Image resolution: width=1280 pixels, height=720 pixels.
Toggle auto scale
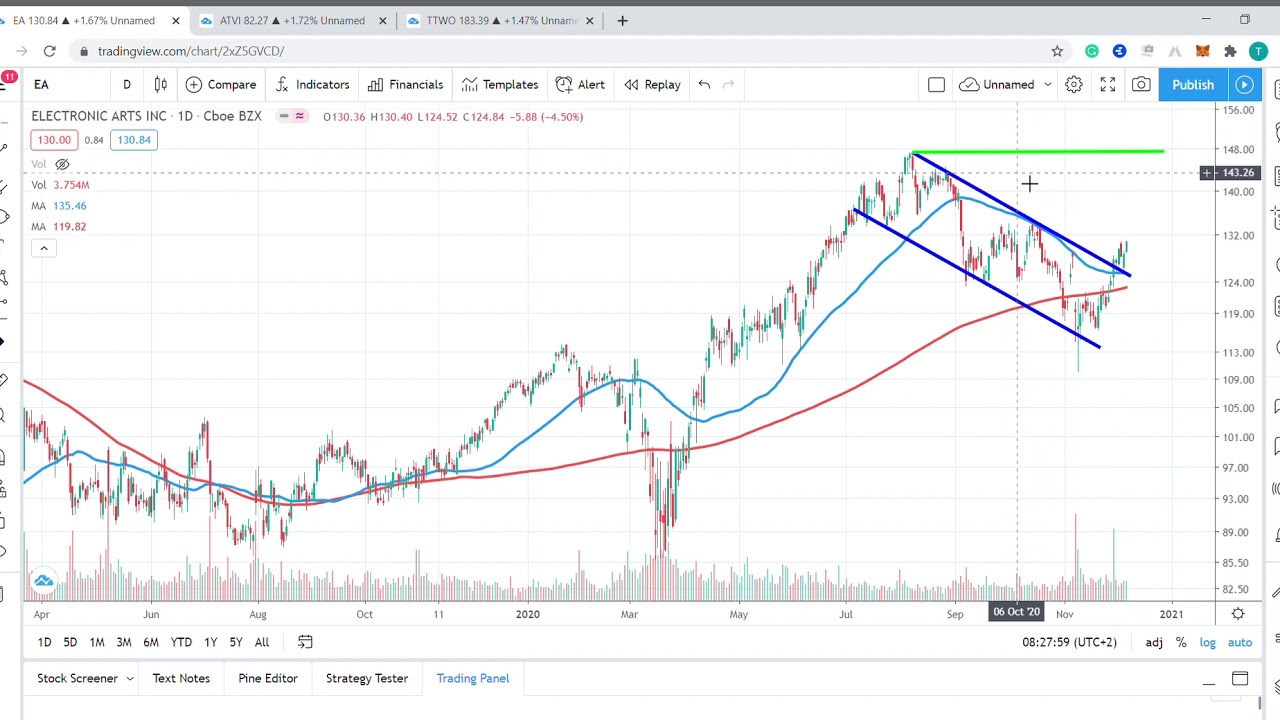tap(1240, 642)
